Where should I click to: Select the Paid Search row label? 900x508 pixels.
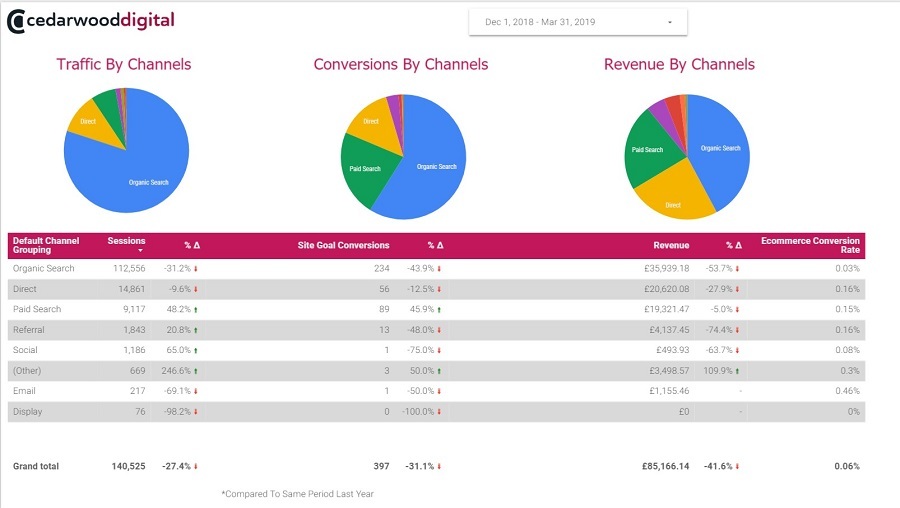click(x=37, y=309)
